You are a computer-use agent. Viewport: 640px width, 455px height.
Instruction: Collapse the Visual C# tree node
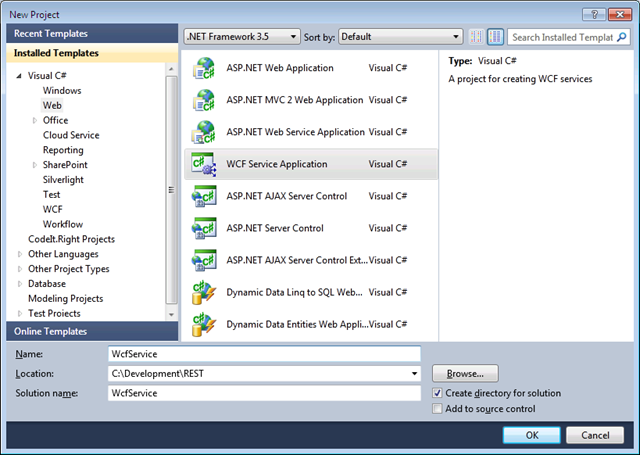(x=19, y=76)
